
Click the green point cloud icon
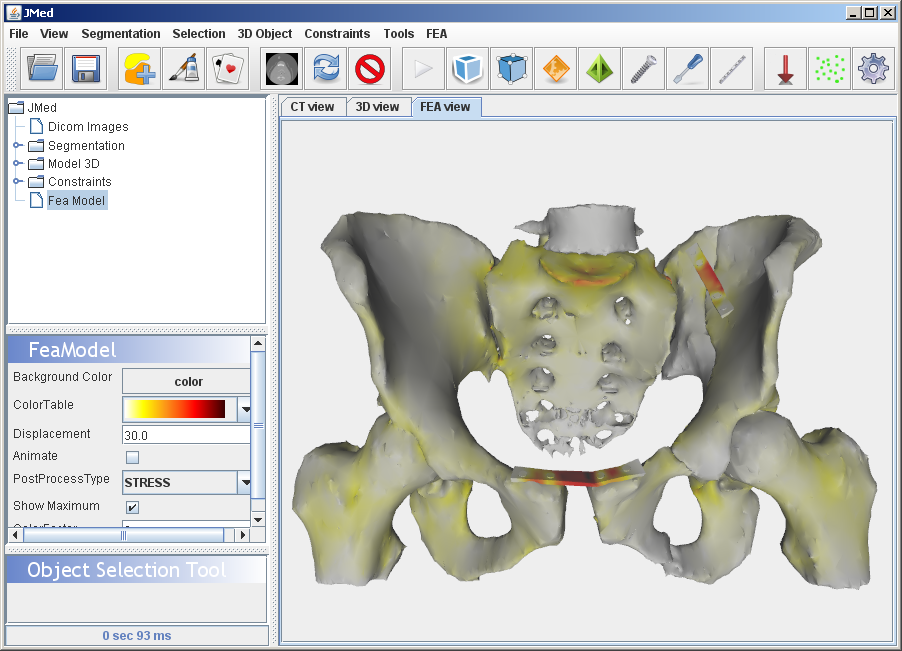click(829, 69)
